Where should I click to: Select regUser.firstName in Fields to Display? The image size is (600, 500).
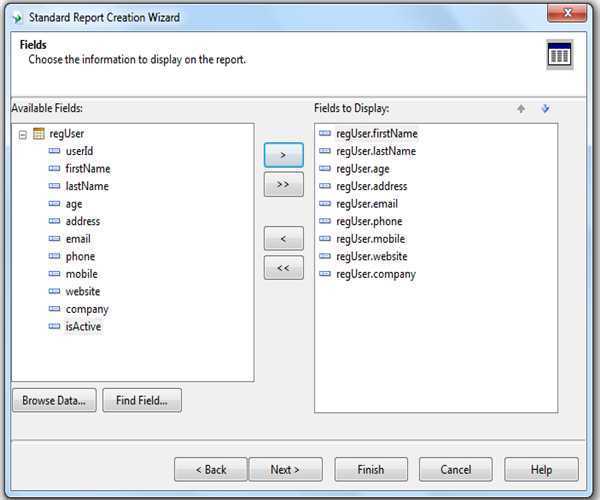coord(376,134)
